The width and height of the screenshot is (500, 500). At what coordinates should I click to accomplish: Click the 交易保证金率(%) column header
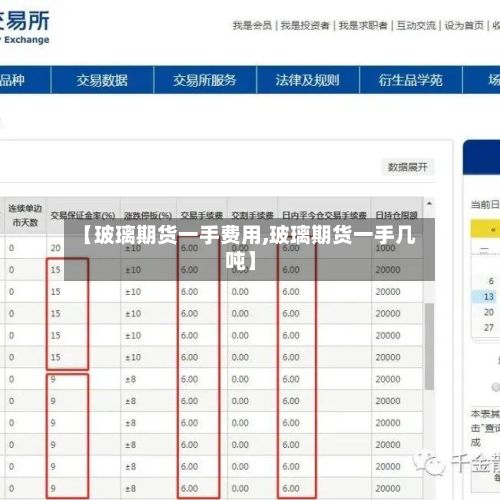coord(83,215)
